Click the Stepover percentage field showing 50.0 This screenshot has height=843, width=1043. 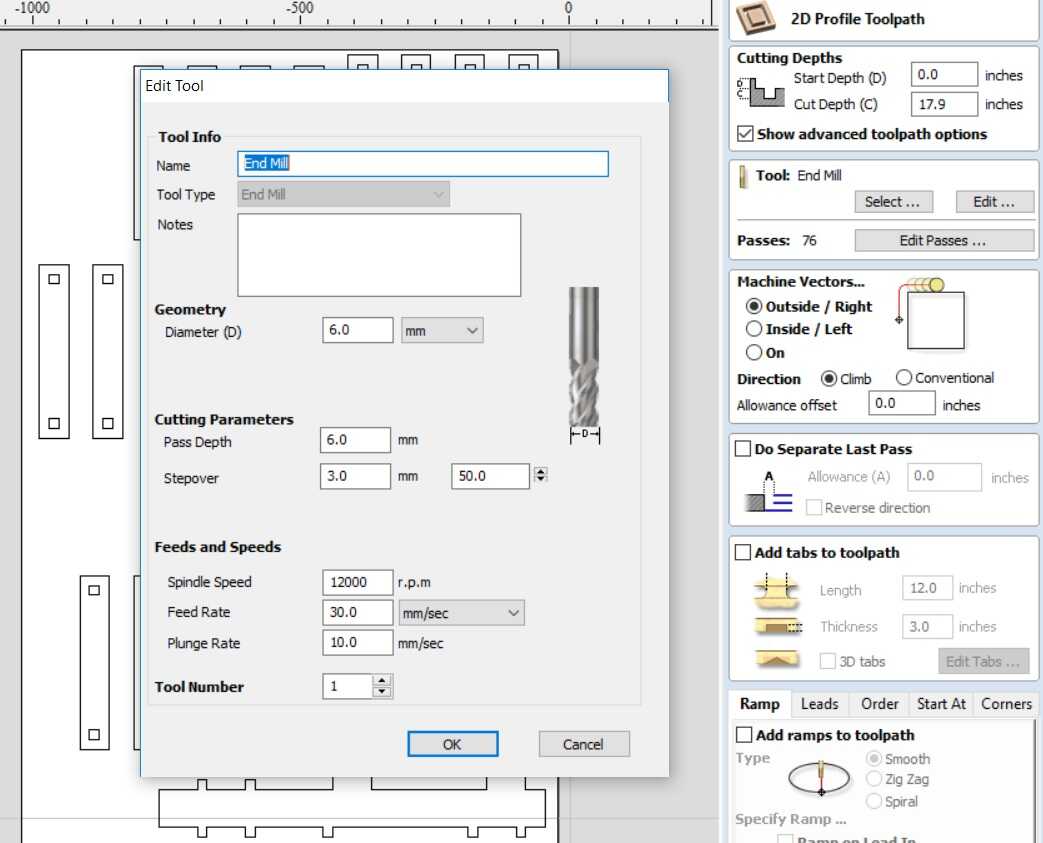[490, 476]
